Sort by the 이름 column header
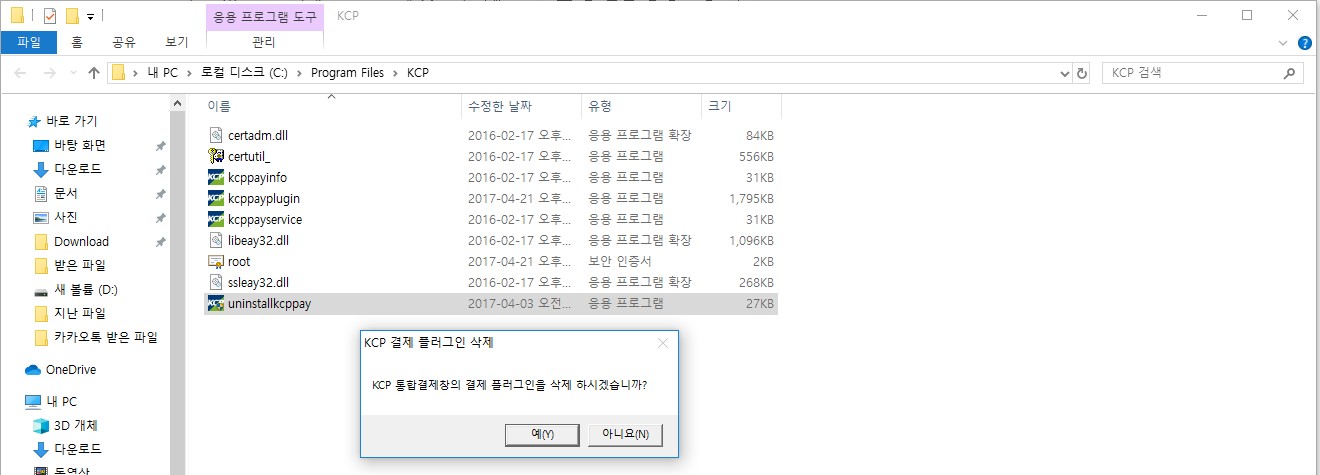 click(x=332, y=105)
